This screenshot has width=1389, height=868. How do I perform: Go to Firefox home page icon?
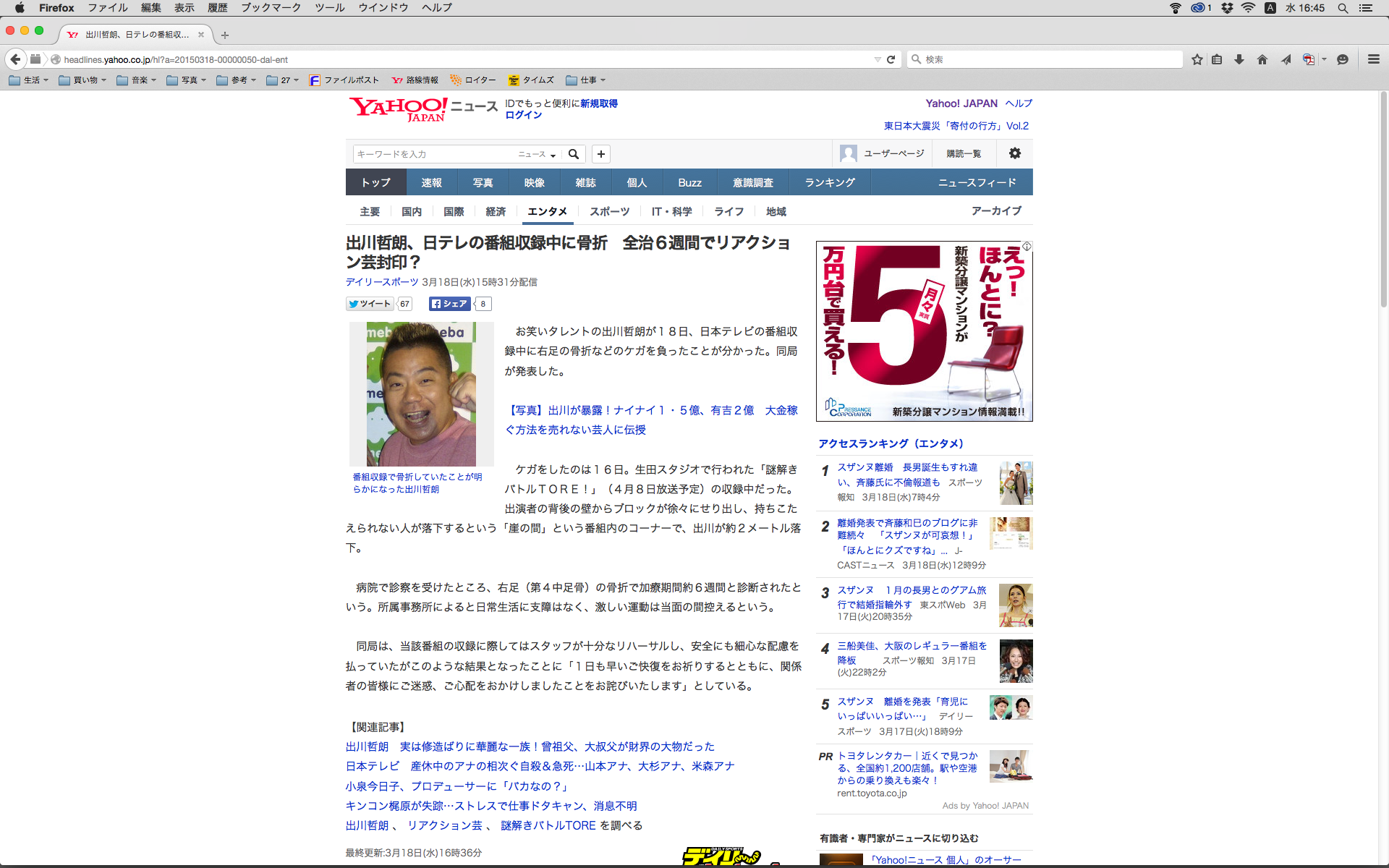[1262, 59]
